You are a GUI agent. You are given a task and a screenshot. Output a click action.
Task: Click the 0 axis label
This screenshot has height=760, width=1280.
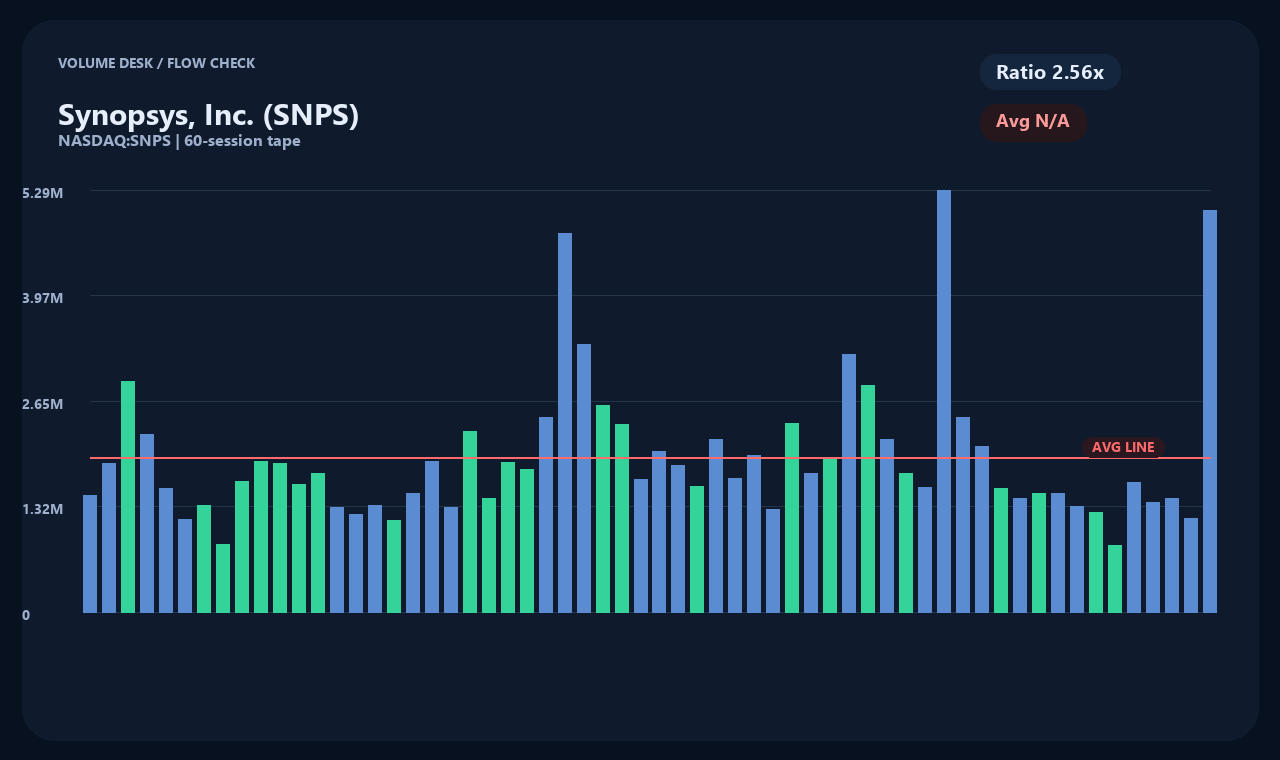pyautogui.click(x=26, y=615)
